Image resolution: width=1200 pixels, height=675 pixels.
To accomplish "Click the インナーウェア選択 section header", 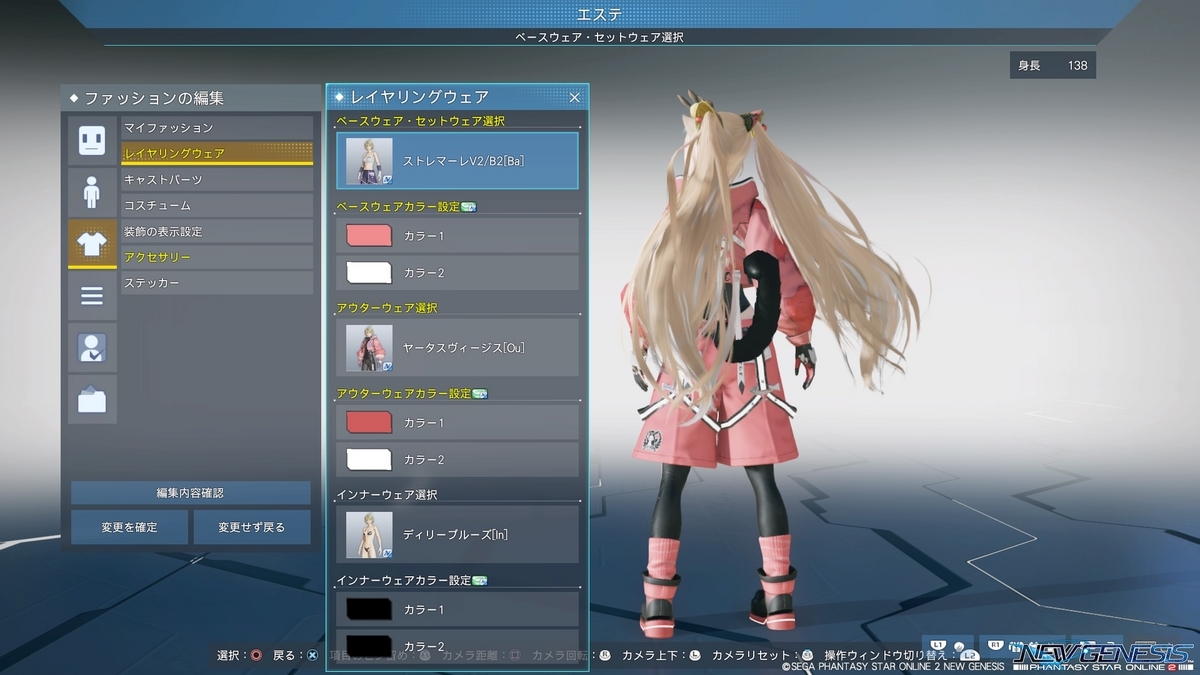I will [387, 495].
